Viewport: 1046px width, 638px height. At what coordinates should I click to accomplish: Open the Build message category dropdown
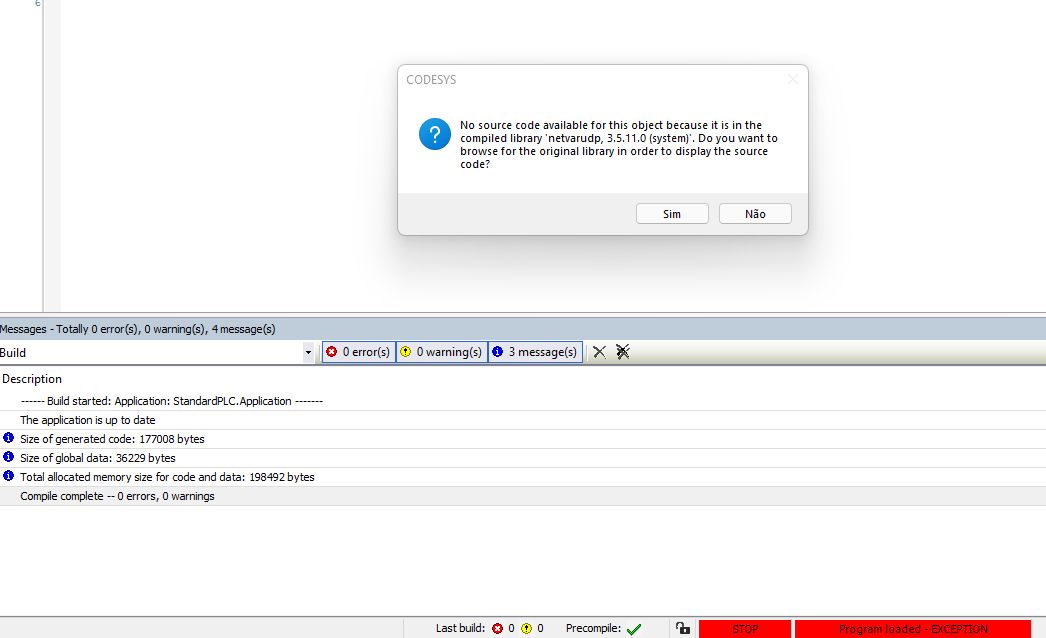coord(308,353)
